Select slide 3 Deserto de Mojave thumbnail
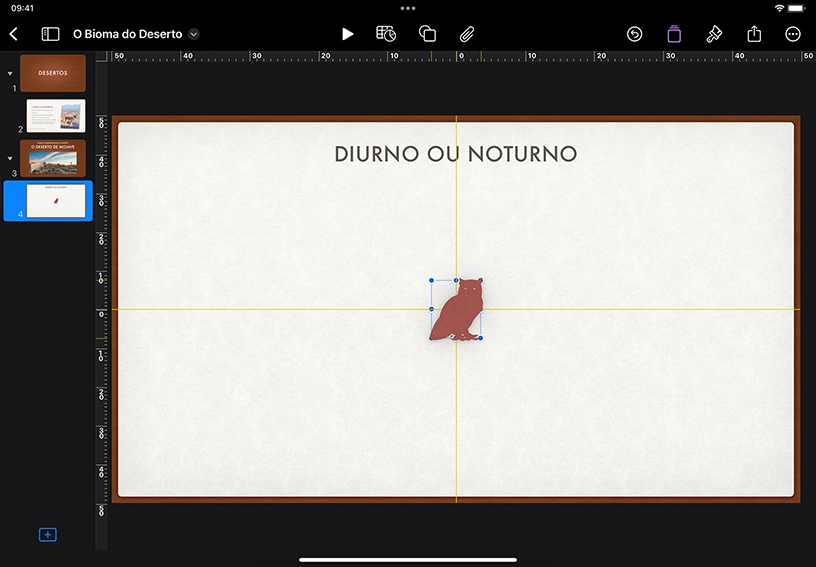This screenshot has height=567, width=816. [53, 158]
